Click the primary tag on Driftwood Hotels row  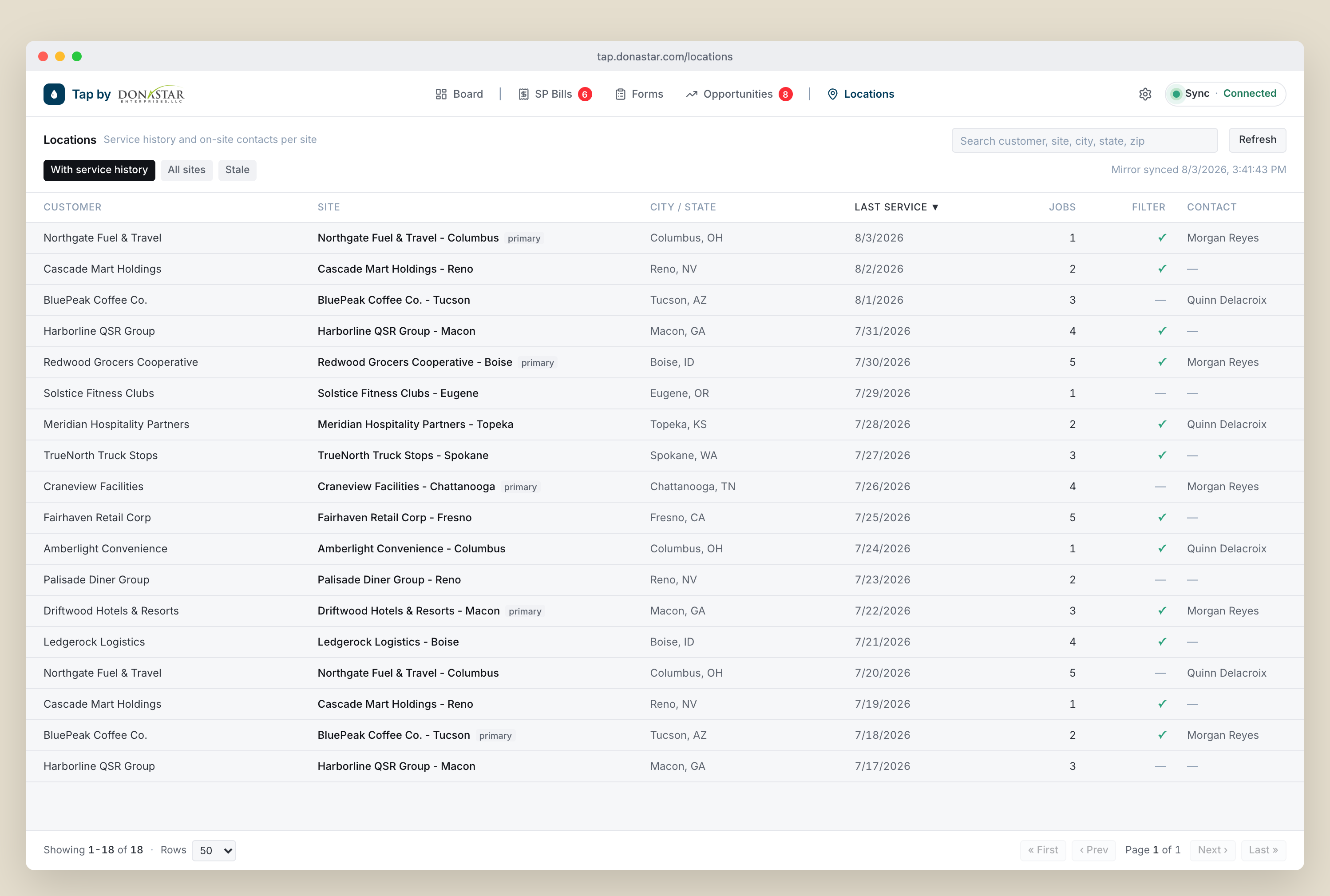click(x=524, y=611)
